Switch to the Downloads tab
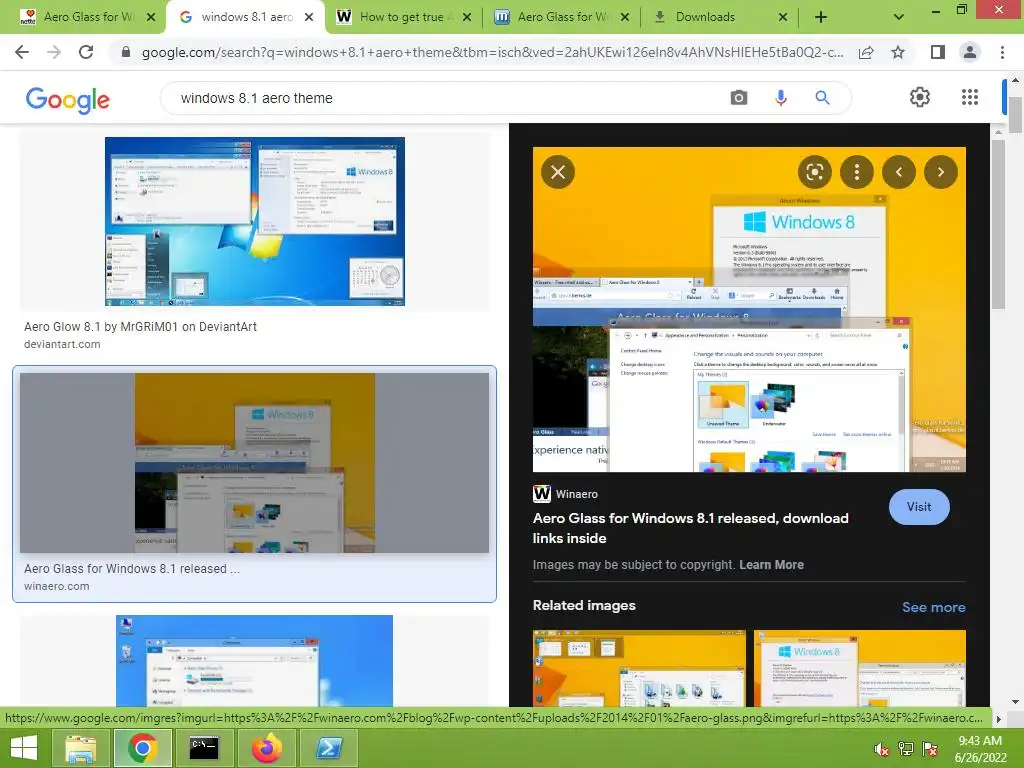 [x=718, y=17]
